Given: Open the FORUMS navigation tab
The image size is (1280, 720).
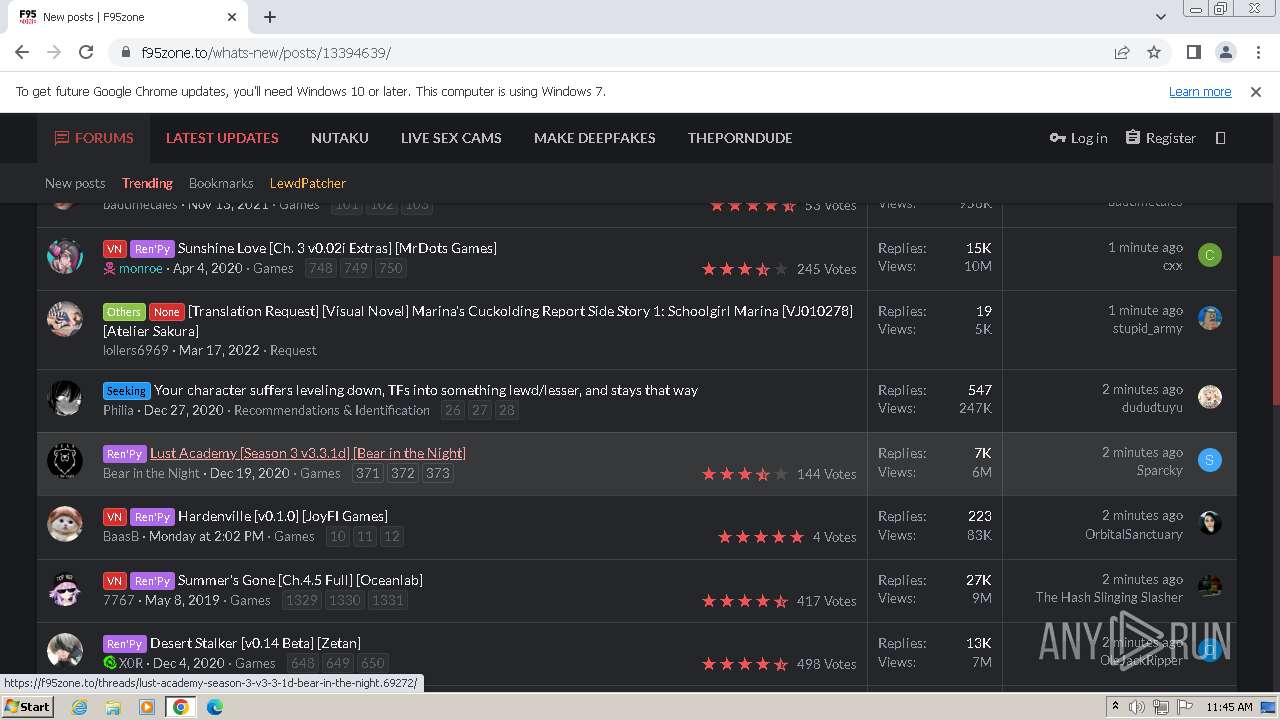Looking at the screenshot, I should pos(94,138).
